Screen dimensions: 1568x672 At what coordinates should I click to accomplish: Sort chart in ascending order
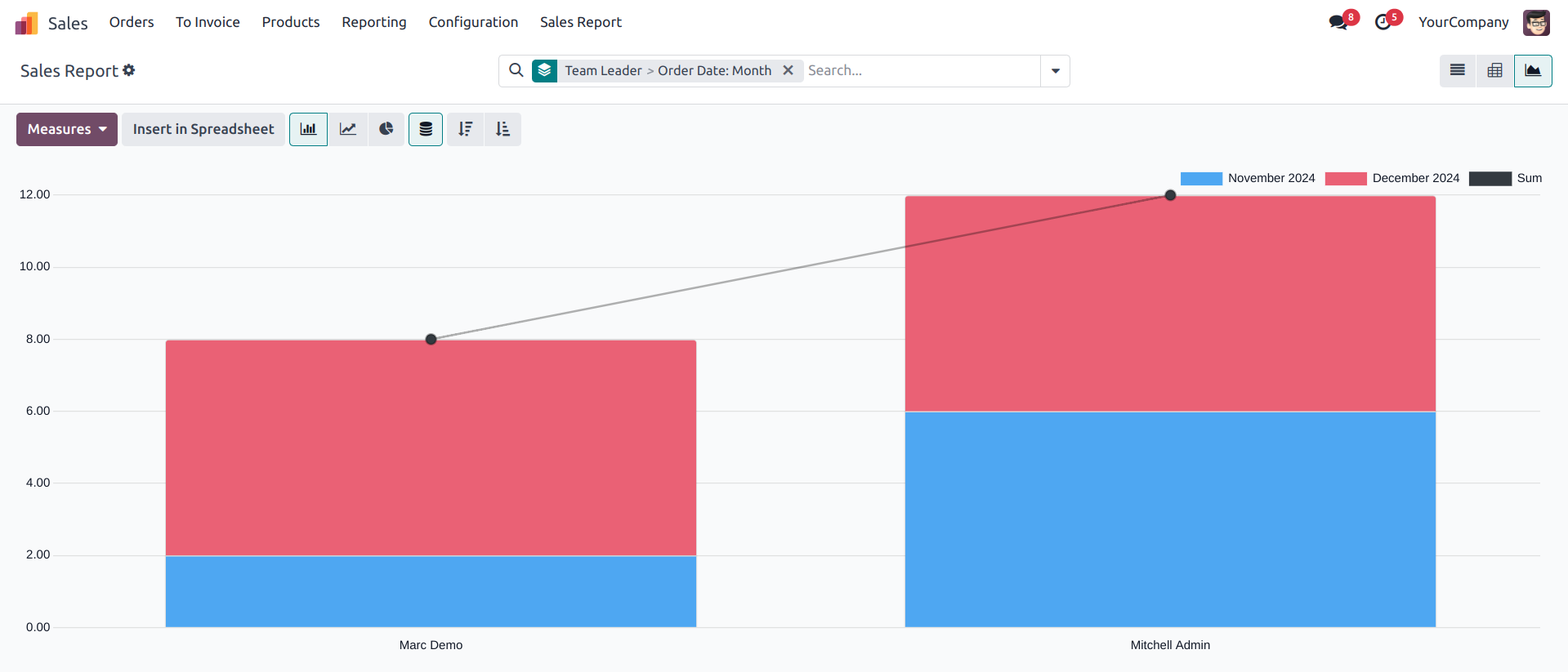click(503, 129)
